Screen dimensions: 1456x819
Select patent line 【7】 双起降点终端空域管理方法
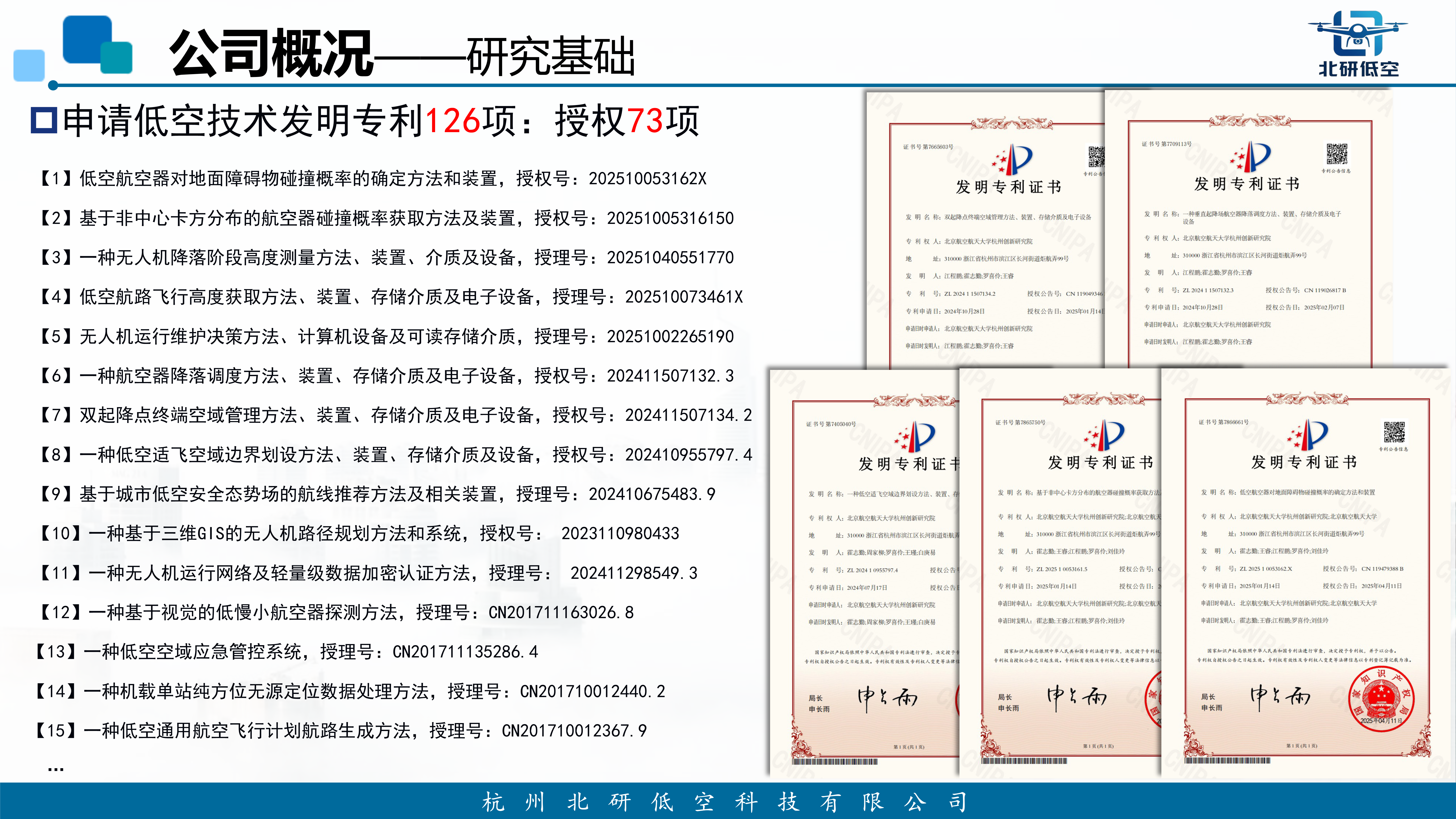(x=393, y=415)
